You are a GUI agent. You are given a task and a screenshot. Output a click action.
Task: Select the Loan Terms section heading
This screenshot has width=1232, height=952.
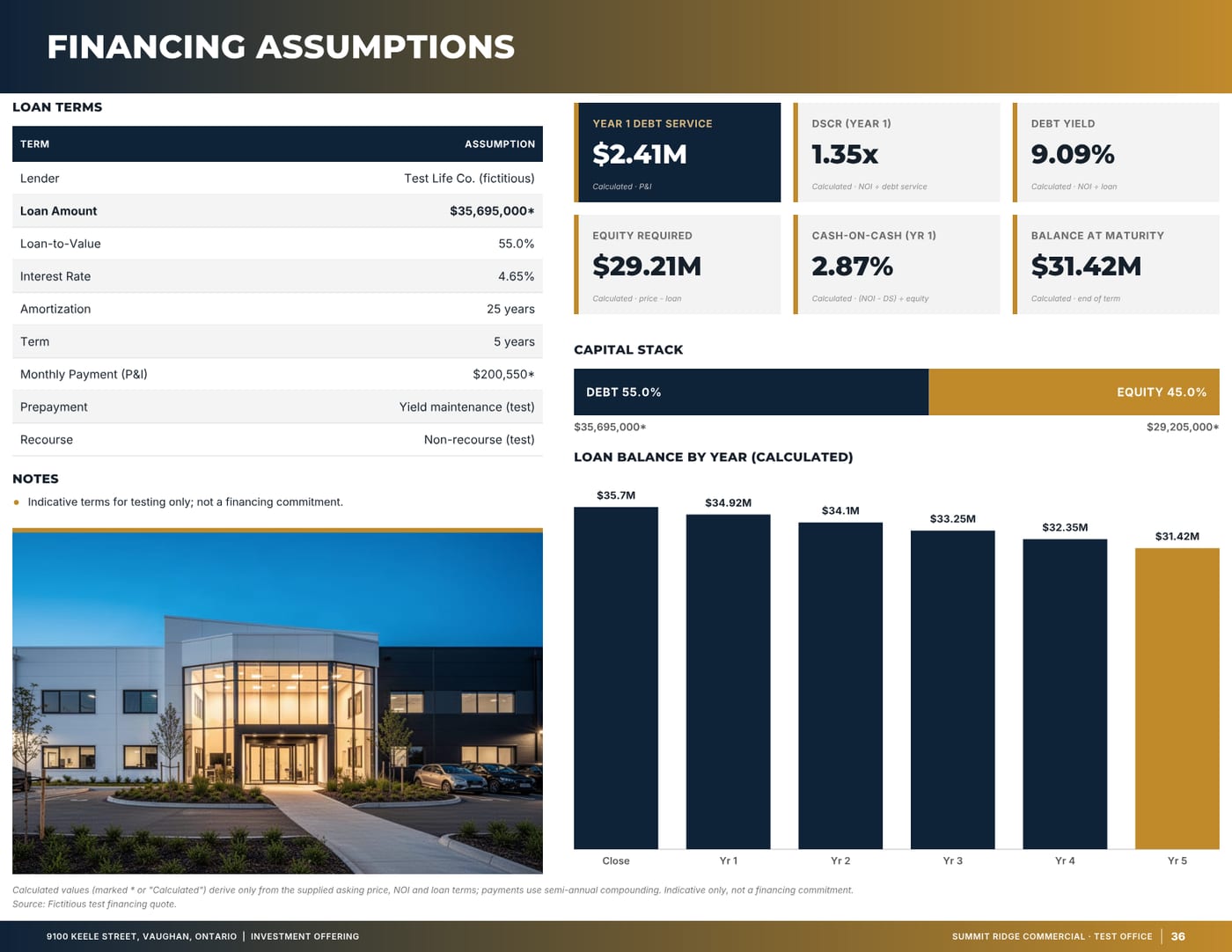click(x=57, y=107)
